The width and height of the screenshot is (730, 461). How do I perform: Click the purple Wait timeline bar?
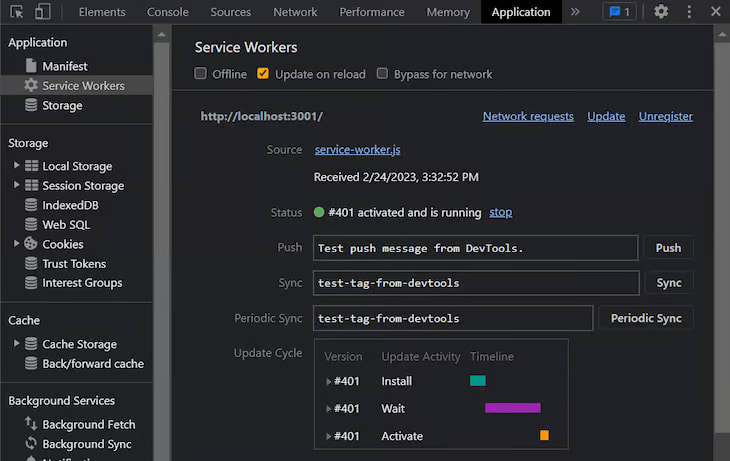click(x=513, y=408)
